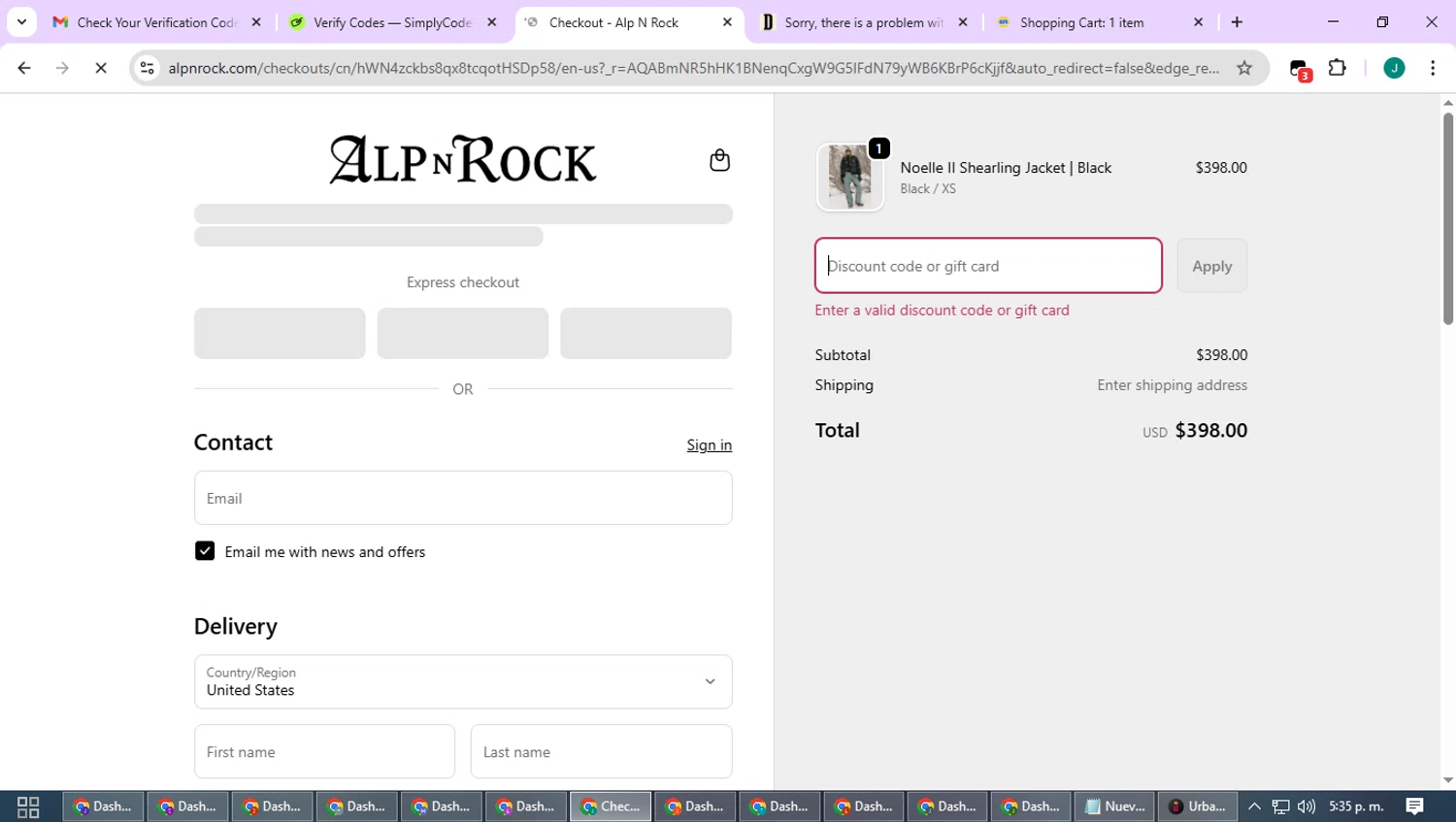Close the Checkout - Alp N Rock tab

pos(727,22)
